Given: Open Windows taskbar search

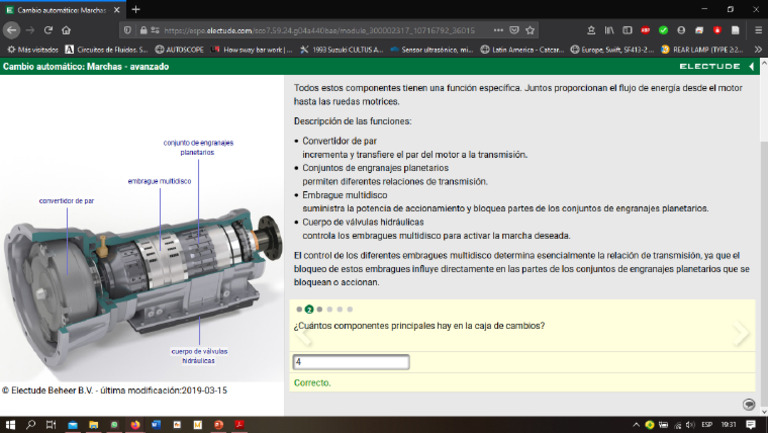Looking at the screenshot, I should [31, 425].
